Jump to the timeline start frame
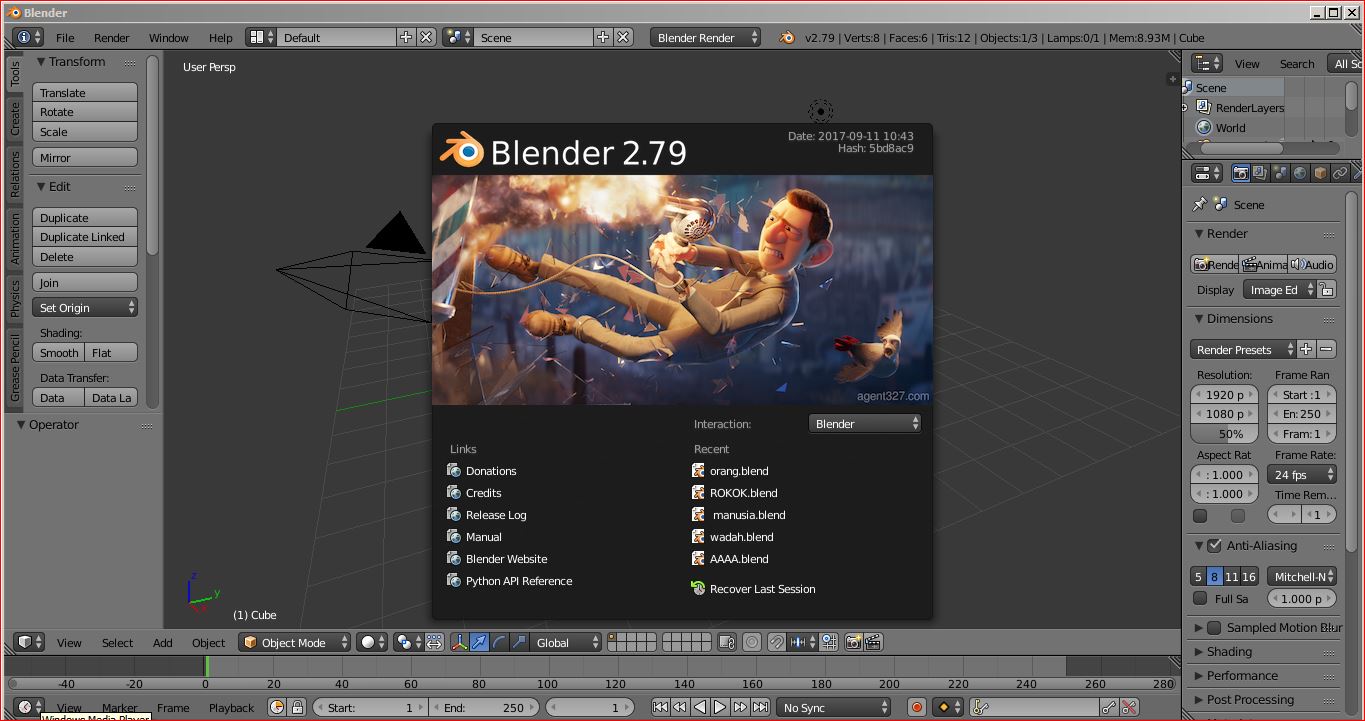Viewport: 1365px width, 721px height. pos(660,707)
